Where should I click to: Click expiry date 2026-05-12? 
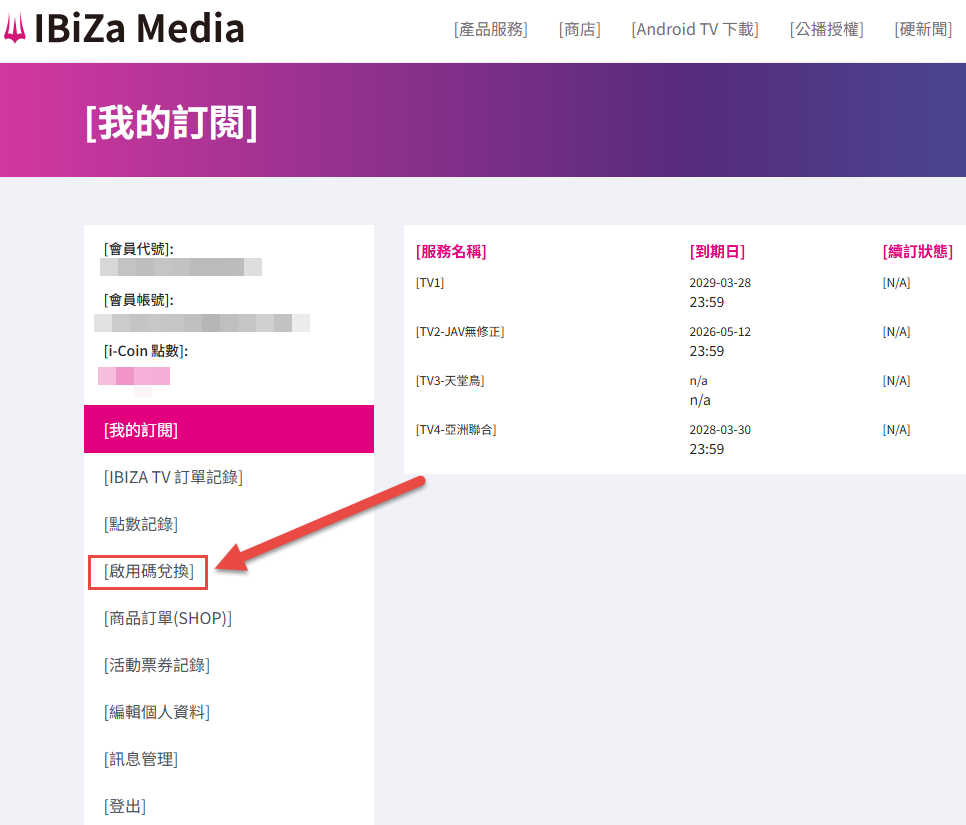pos(720,331)
